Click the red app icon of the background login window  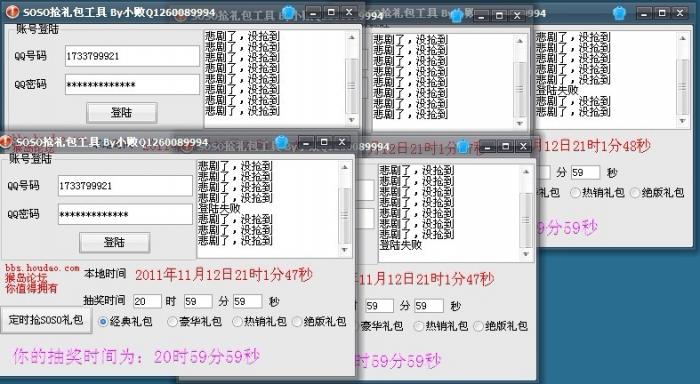(12, 11)
